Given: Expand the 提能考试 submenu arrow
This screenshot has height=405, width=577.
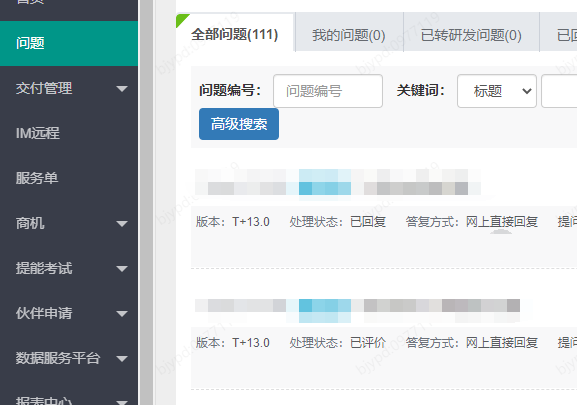Looking at the screenshot, I should [x=122, y=269].
